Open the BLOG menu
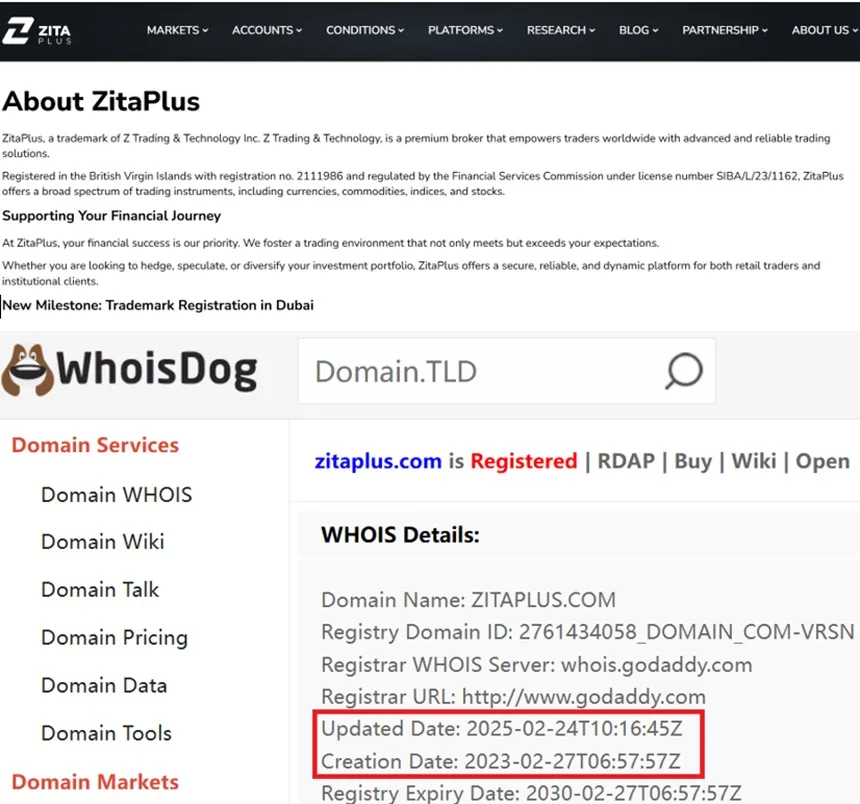860x804 pixels. [x=638, y=30]
